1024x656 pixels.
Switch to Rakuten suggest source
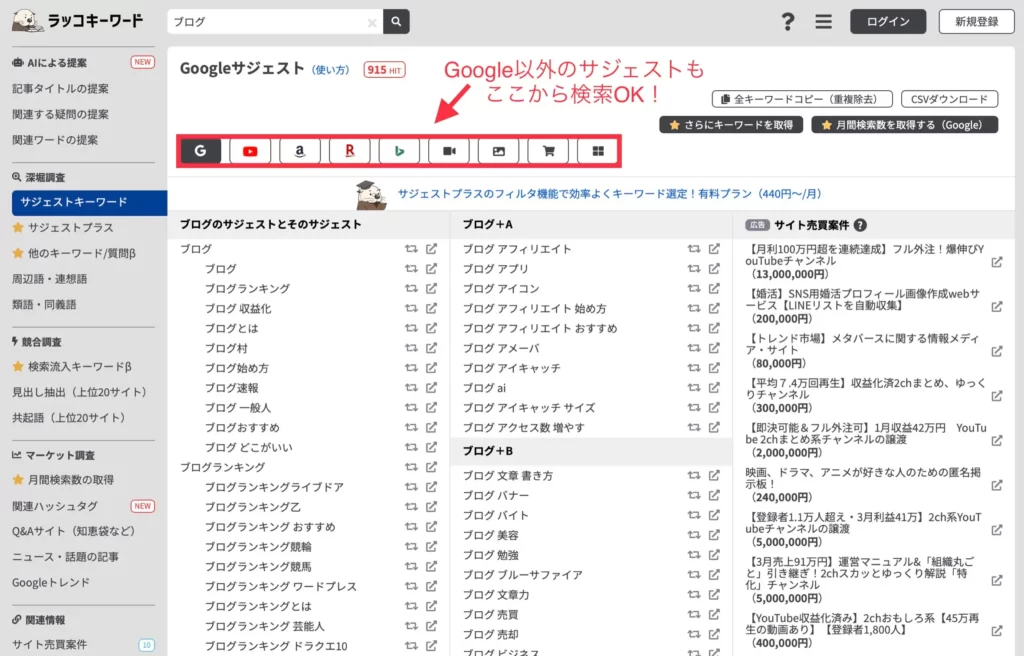click(x=350, y=151)
